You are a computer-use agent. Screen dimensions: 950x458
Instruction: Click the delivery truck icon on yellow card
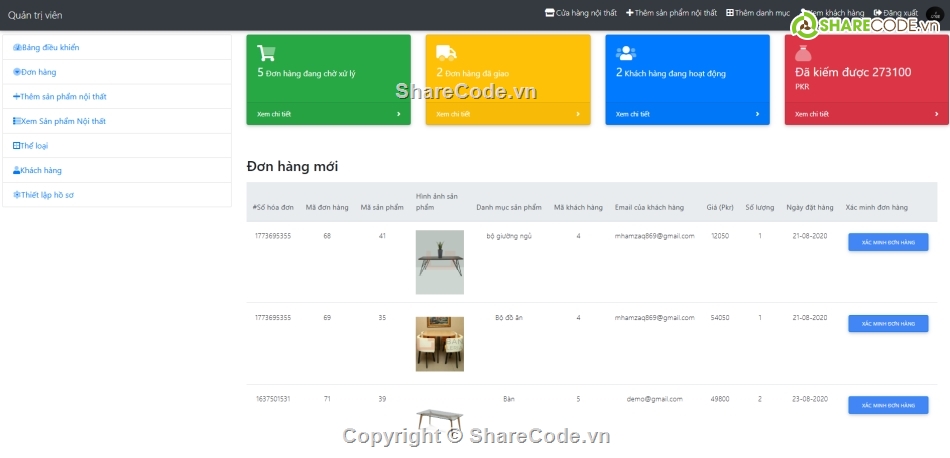(446, 54)
